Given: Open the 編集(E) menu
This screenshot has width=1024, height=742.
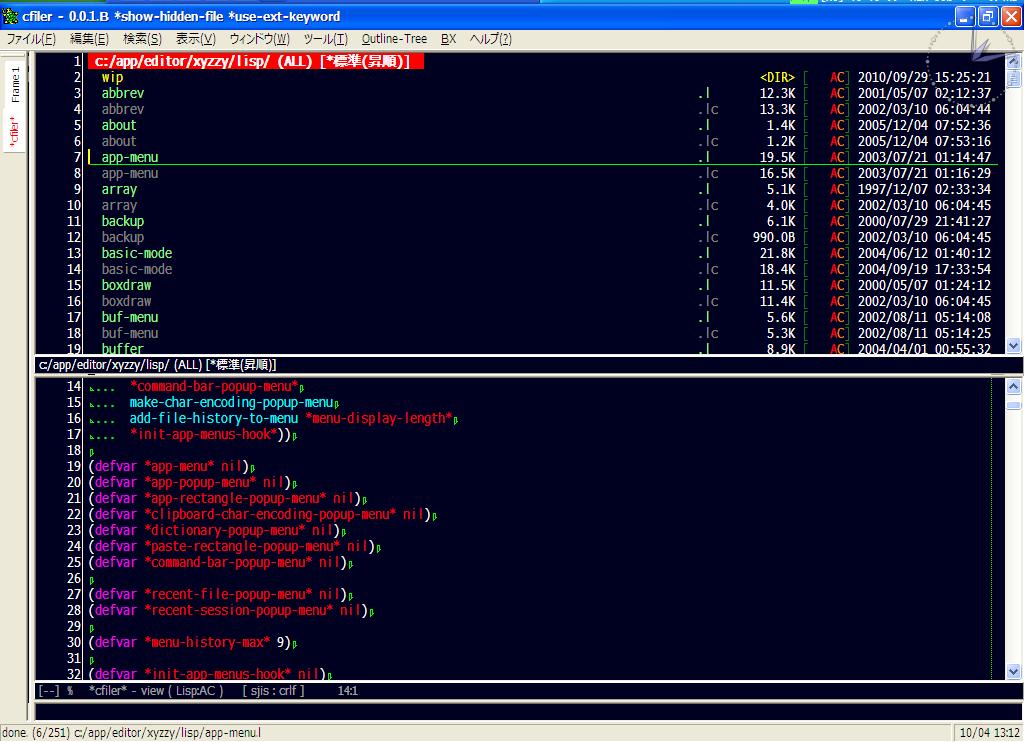Looking at the screenshot, I should tap(89, 39).
